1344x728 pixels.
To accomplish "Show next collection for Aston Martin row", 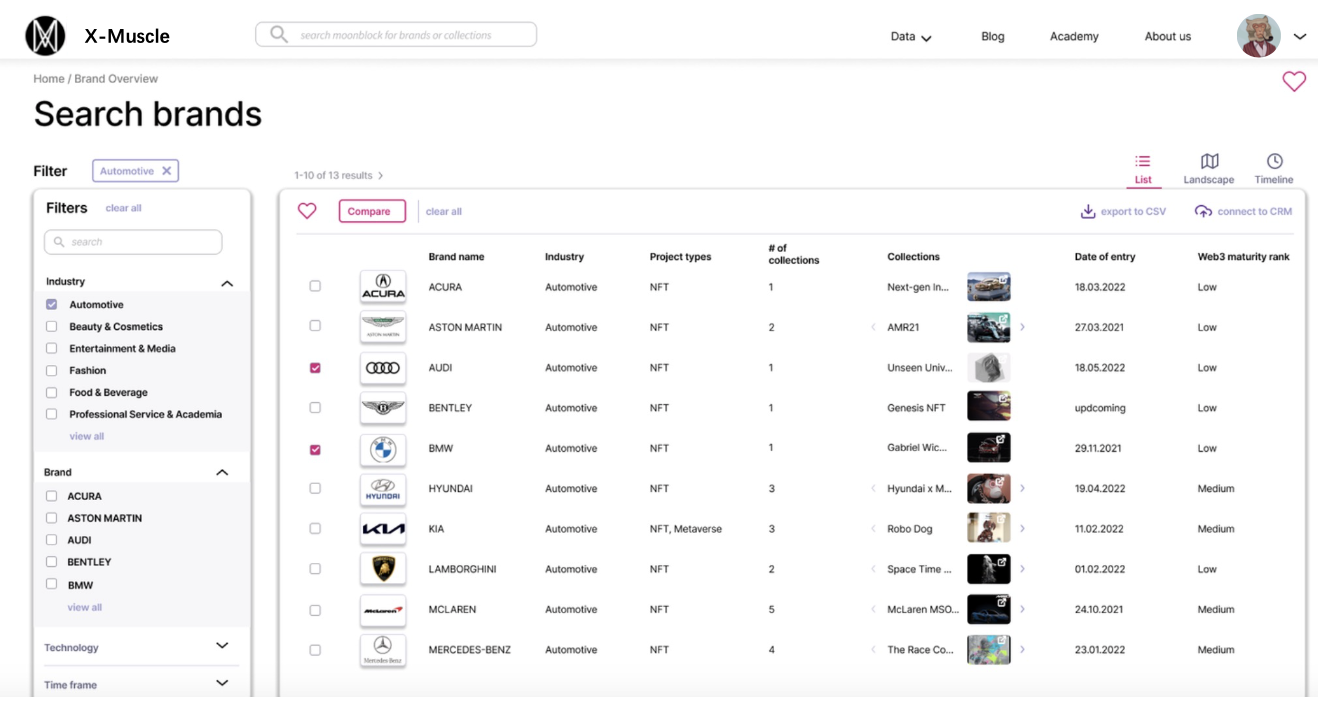I will pyautogui.click(x=1022, y=327).
